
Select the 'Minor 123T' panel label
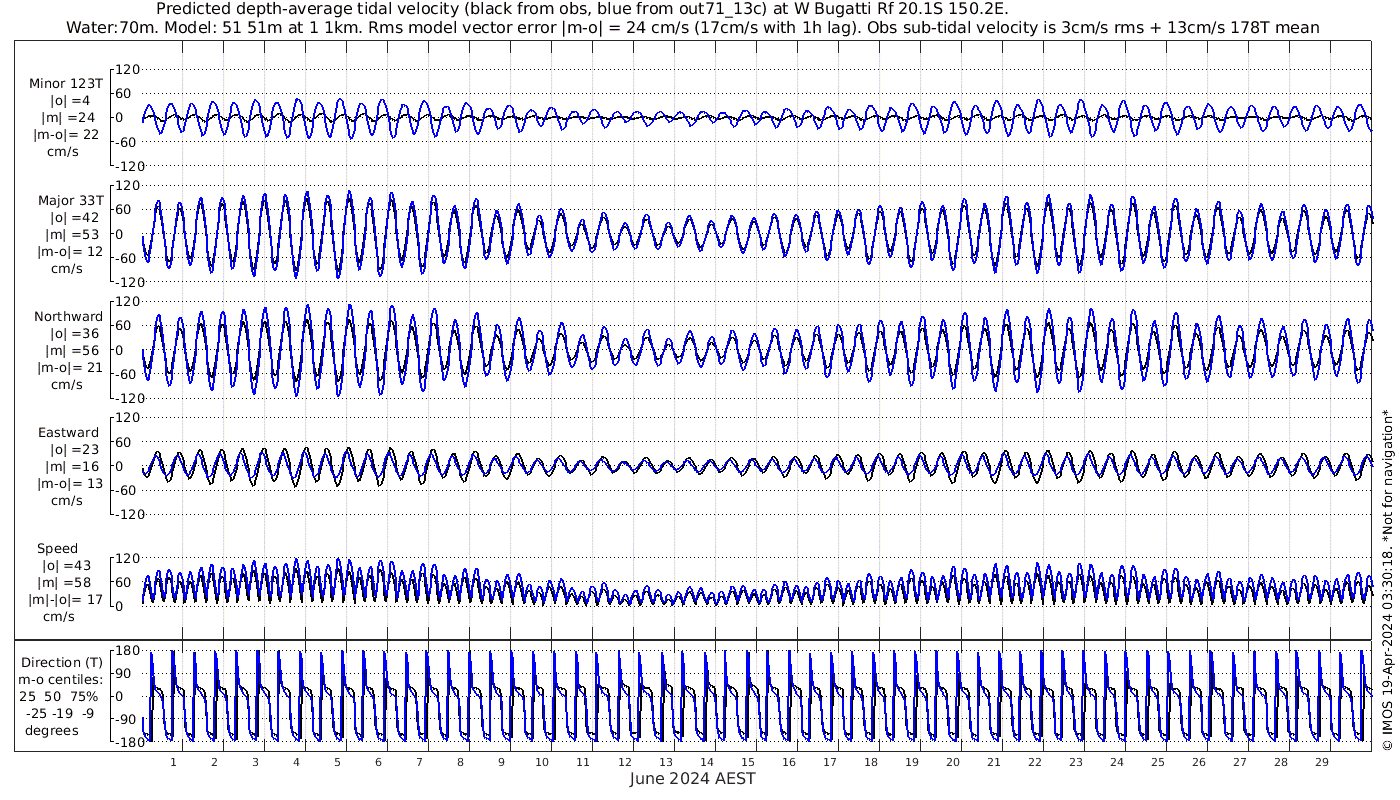point(66,84)
